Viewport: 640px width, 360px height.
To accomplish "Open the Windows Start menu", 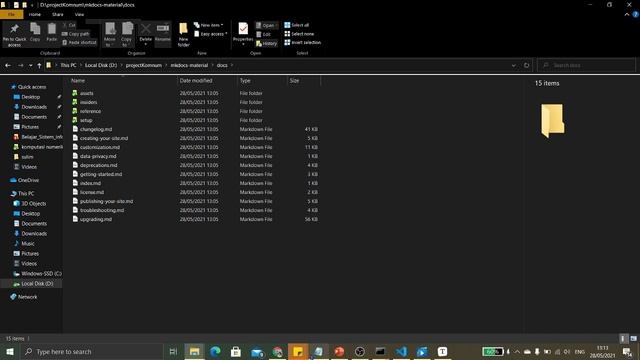I will (x=10, y=351).
